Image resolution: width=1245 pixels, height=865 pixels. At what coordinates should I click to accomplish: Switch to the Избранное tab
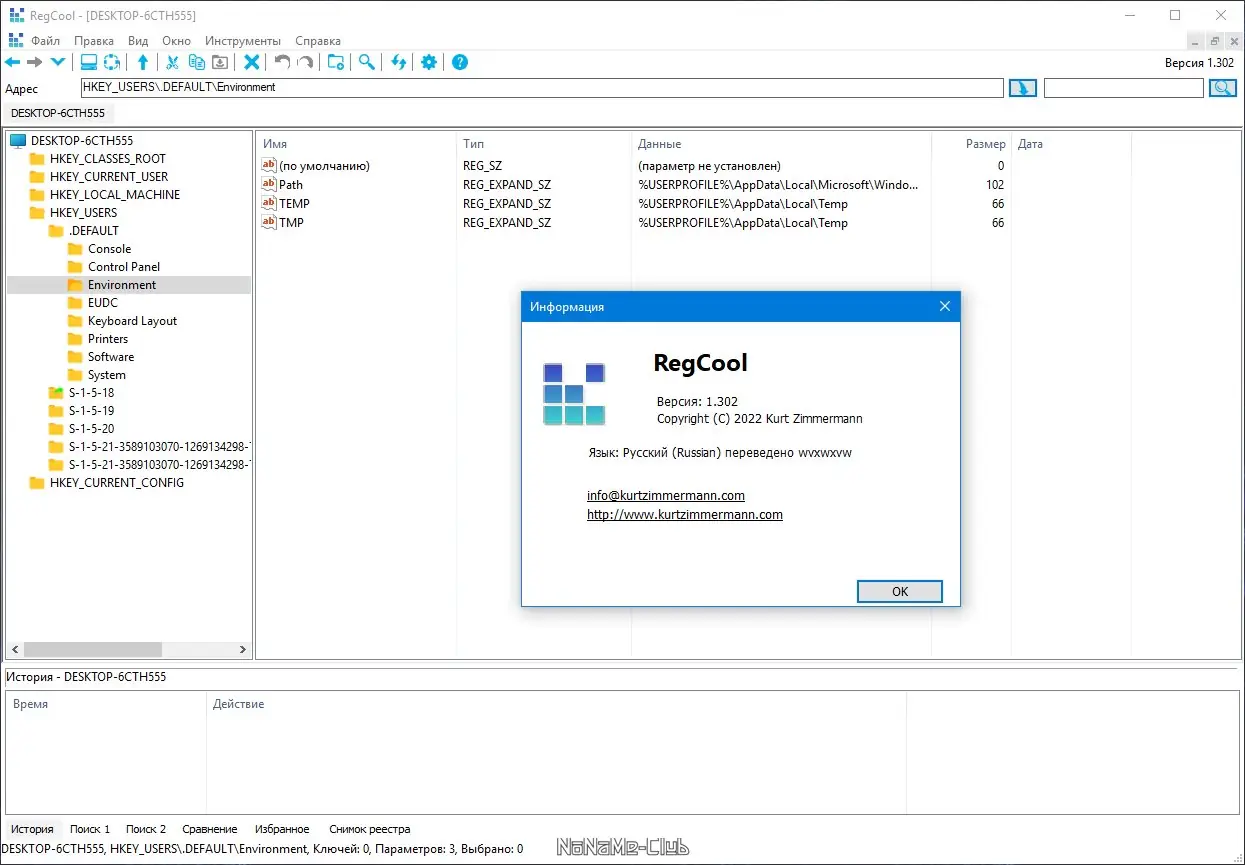pos(282,829)
